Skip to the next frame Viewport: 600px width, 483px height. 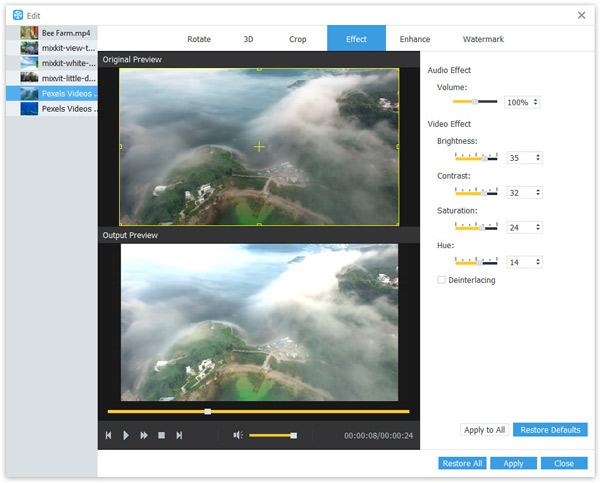point(179,435)
